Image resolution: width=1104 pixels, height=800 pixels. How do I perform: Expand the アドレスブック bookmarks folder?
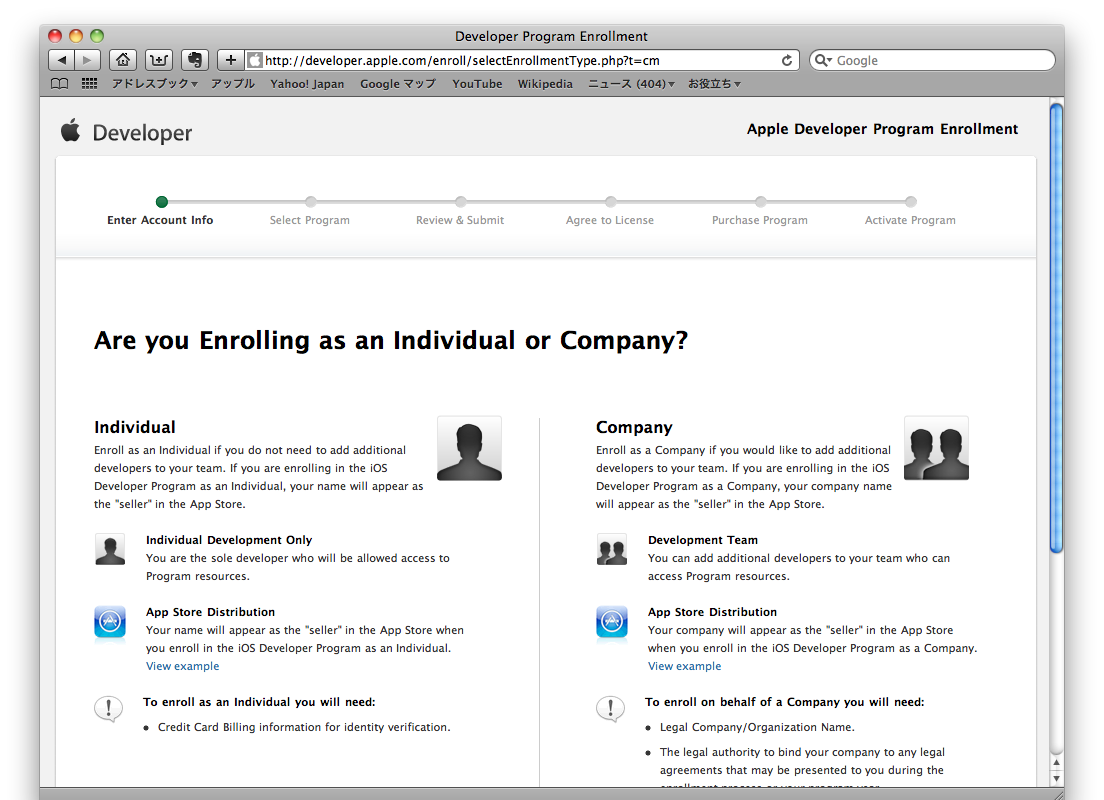(x=154, y=84)
